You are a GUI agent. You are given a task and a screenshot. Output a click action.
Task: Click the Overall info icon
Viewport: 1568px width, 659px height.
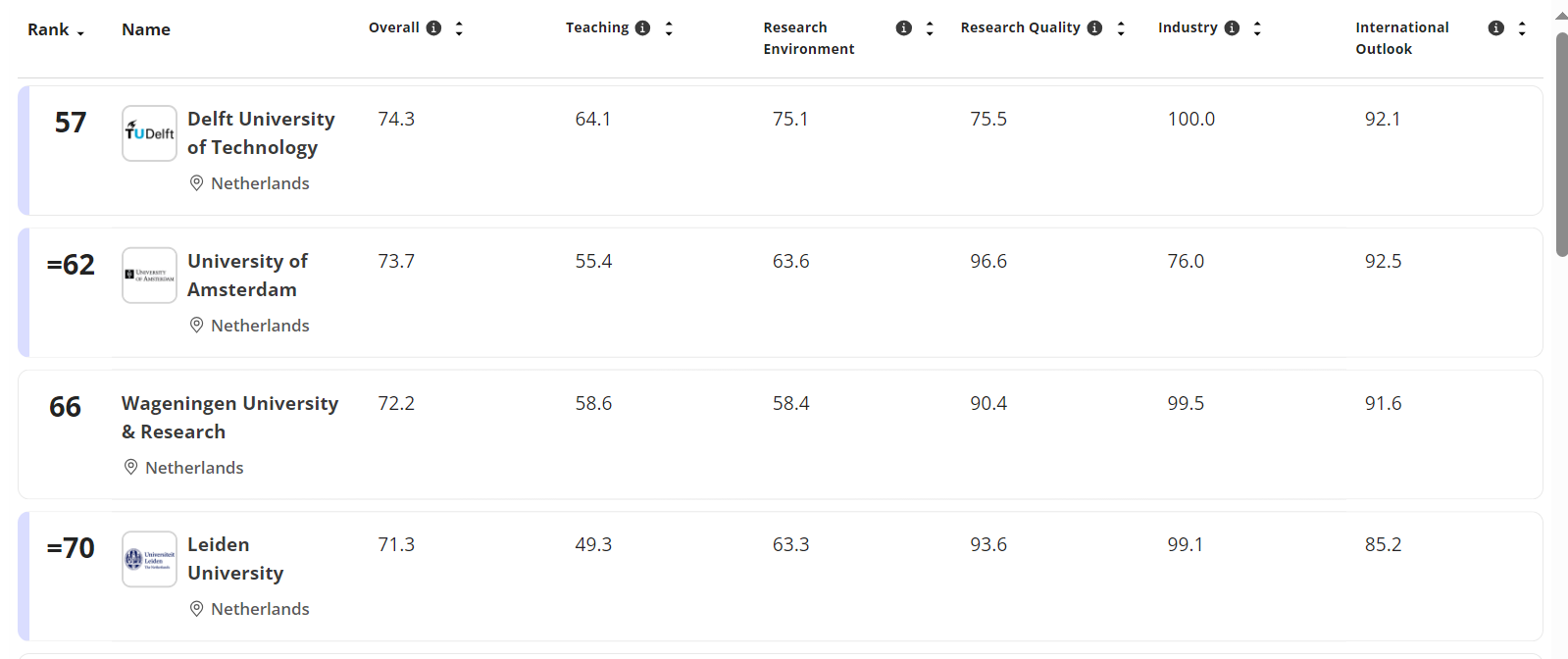(433, 28)
